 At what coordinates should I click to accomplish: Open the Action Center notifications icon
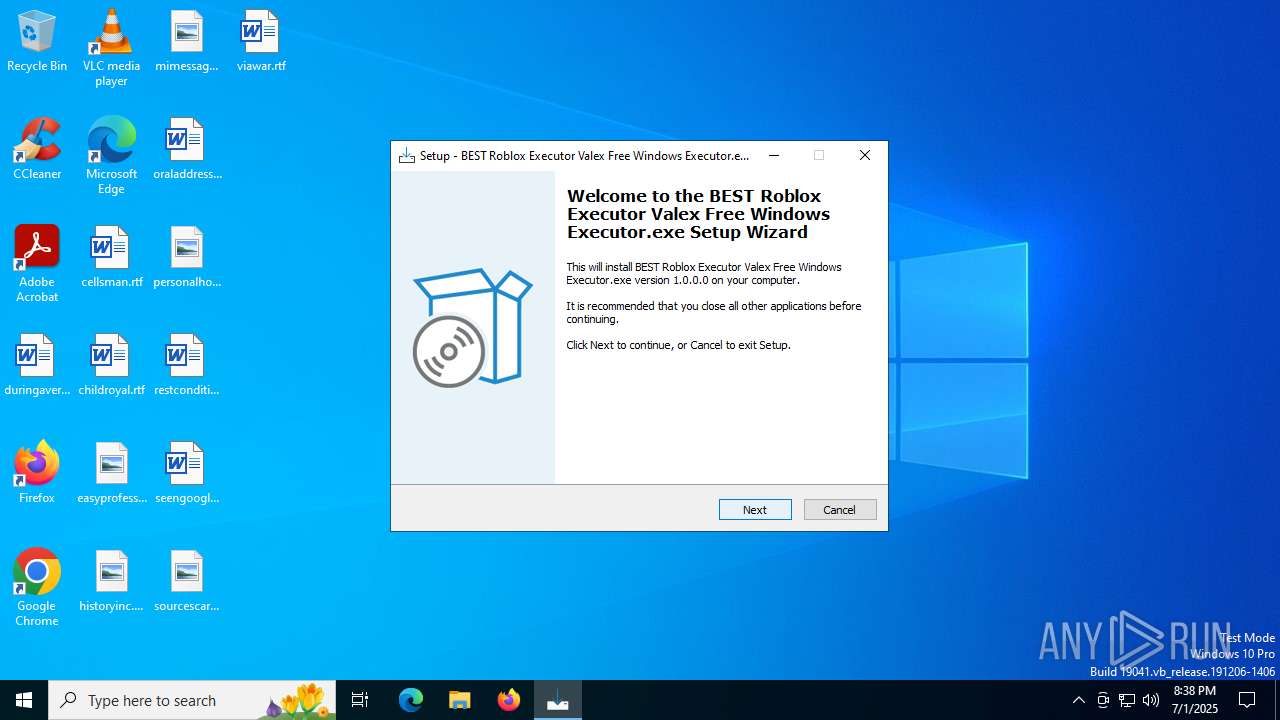1248,700
